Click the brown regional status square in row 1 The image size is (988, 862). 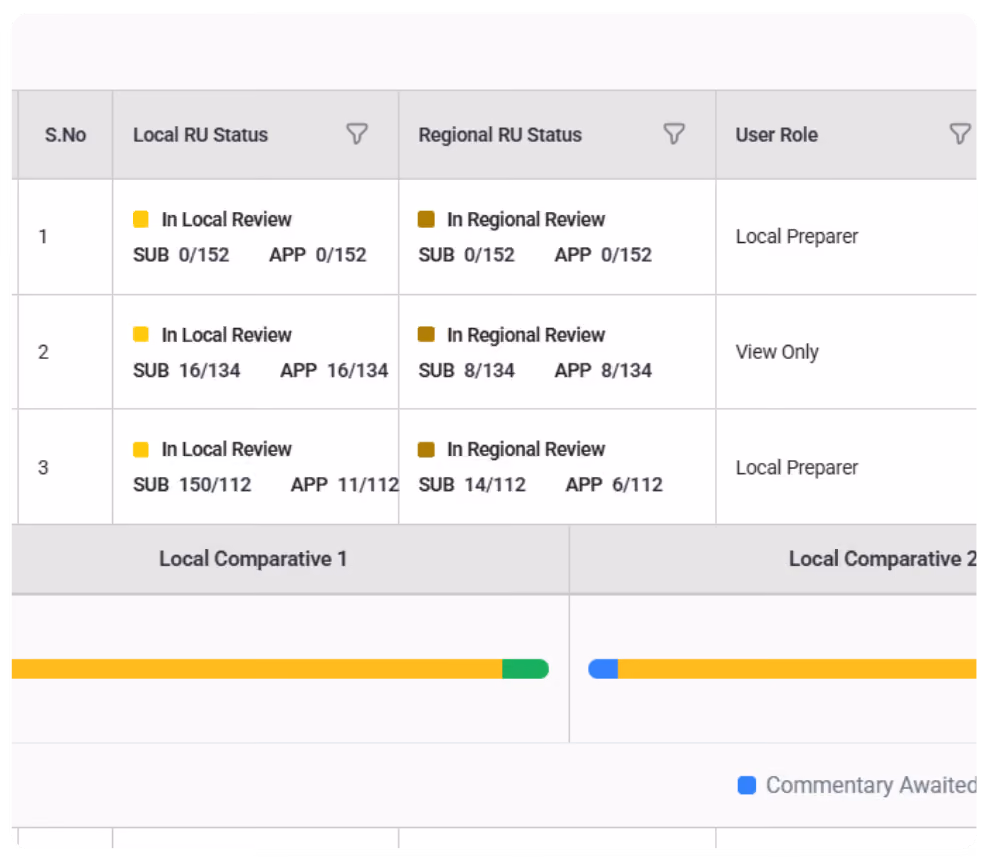tap(426, 219)
